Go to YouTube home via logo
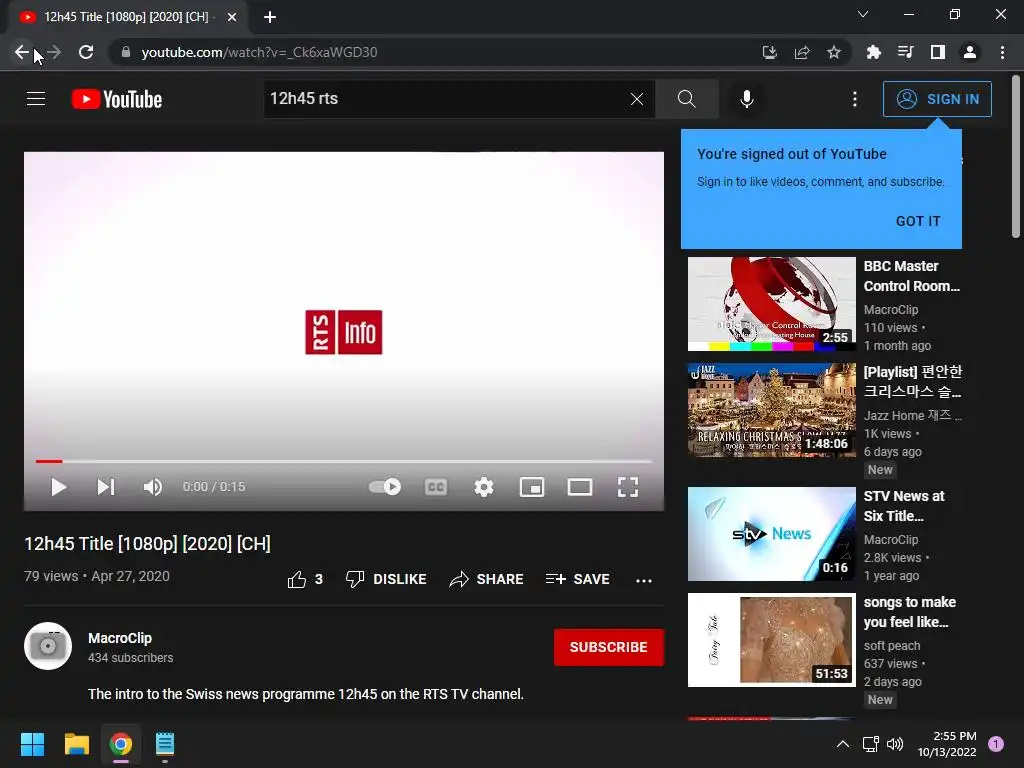 tap(117, 99)
